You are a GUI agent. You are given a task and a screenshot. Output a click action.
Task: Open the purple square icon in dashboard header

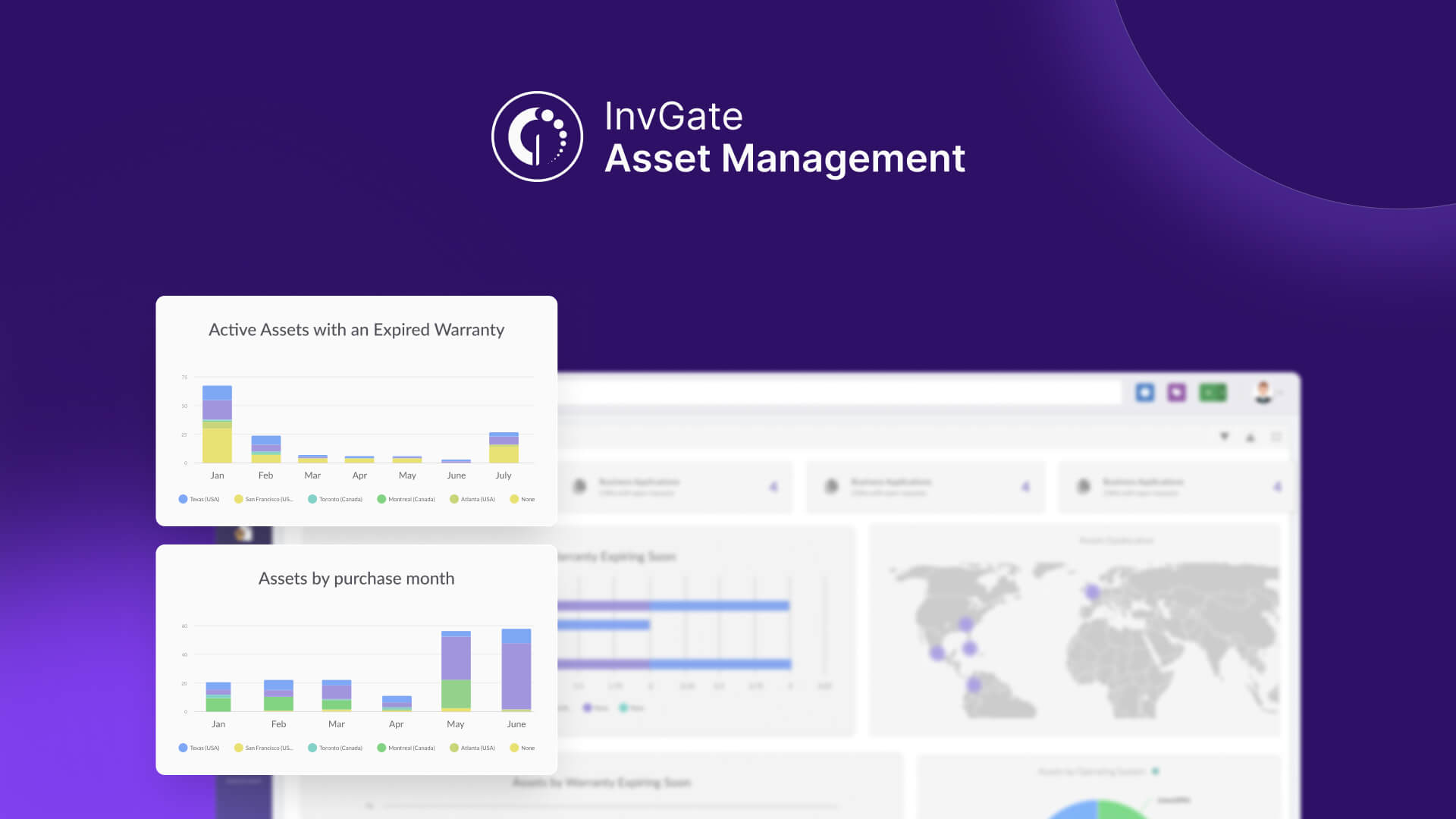(1176, 392)
